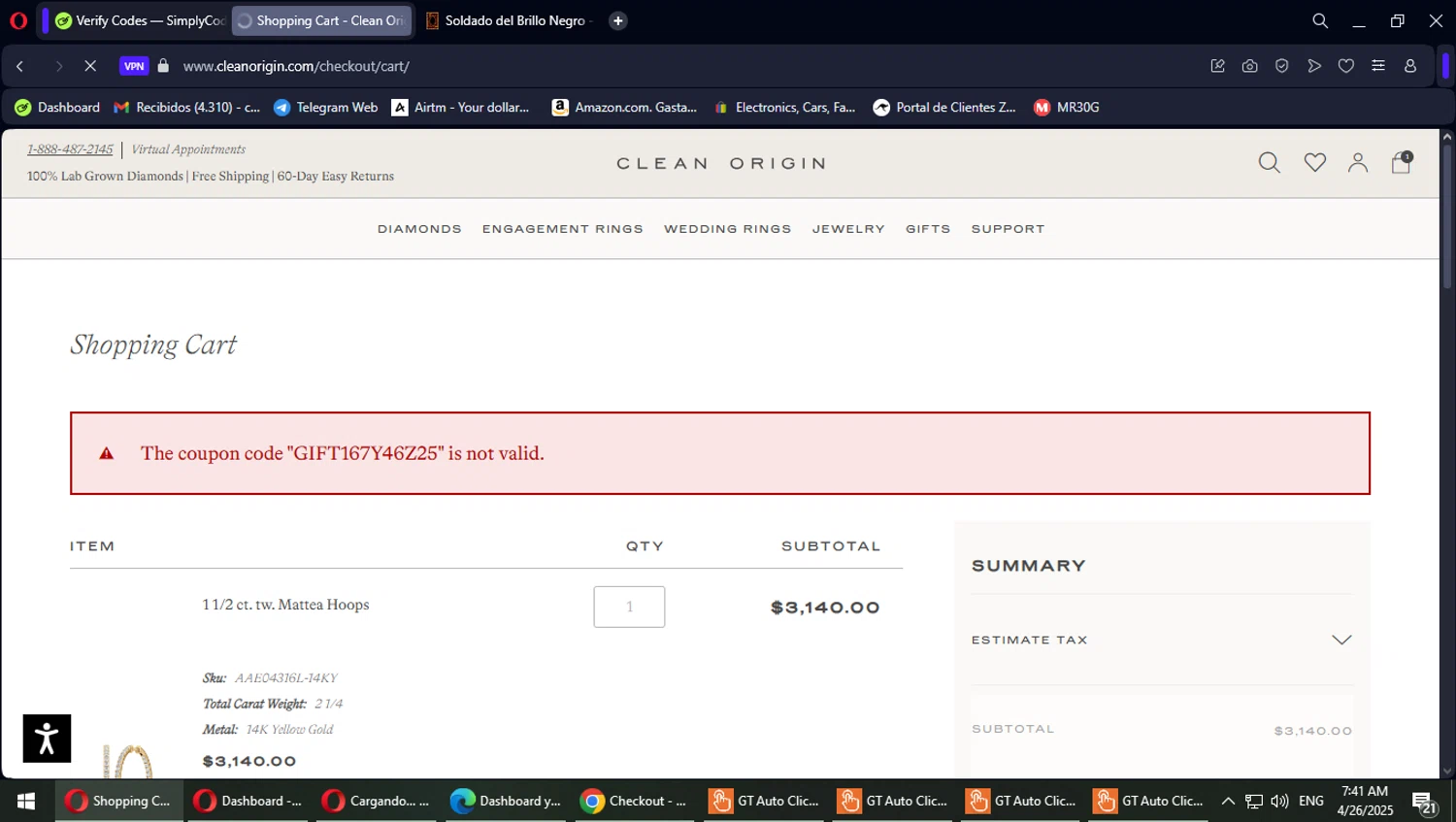This screenshot has width=1456, height=822.
Task: Open the taskbar clock and date
Action: pos(1365,802)
